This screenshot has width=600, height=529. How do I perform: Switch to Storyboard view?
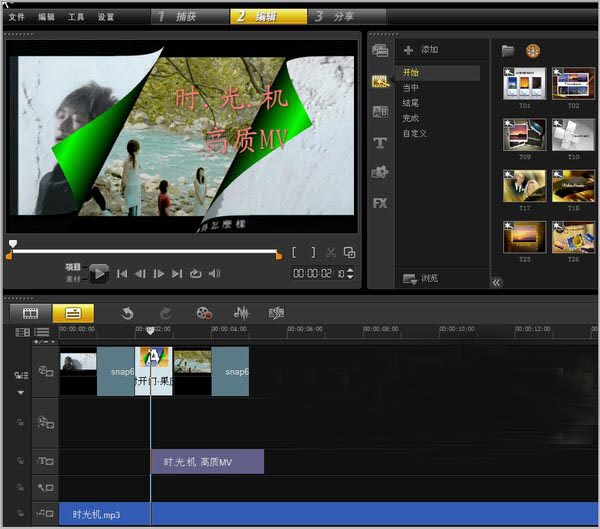click(31, 313)
